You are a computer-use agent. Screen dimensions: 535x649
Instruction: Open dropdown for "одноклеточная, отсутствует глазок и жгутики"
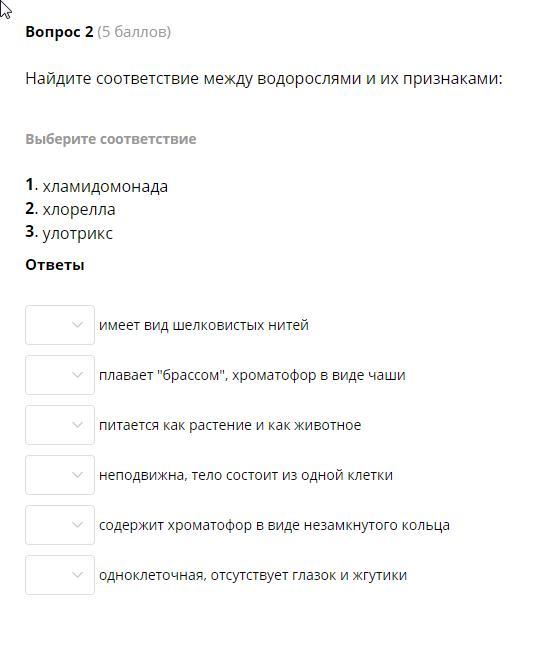[x=60, y=575]
